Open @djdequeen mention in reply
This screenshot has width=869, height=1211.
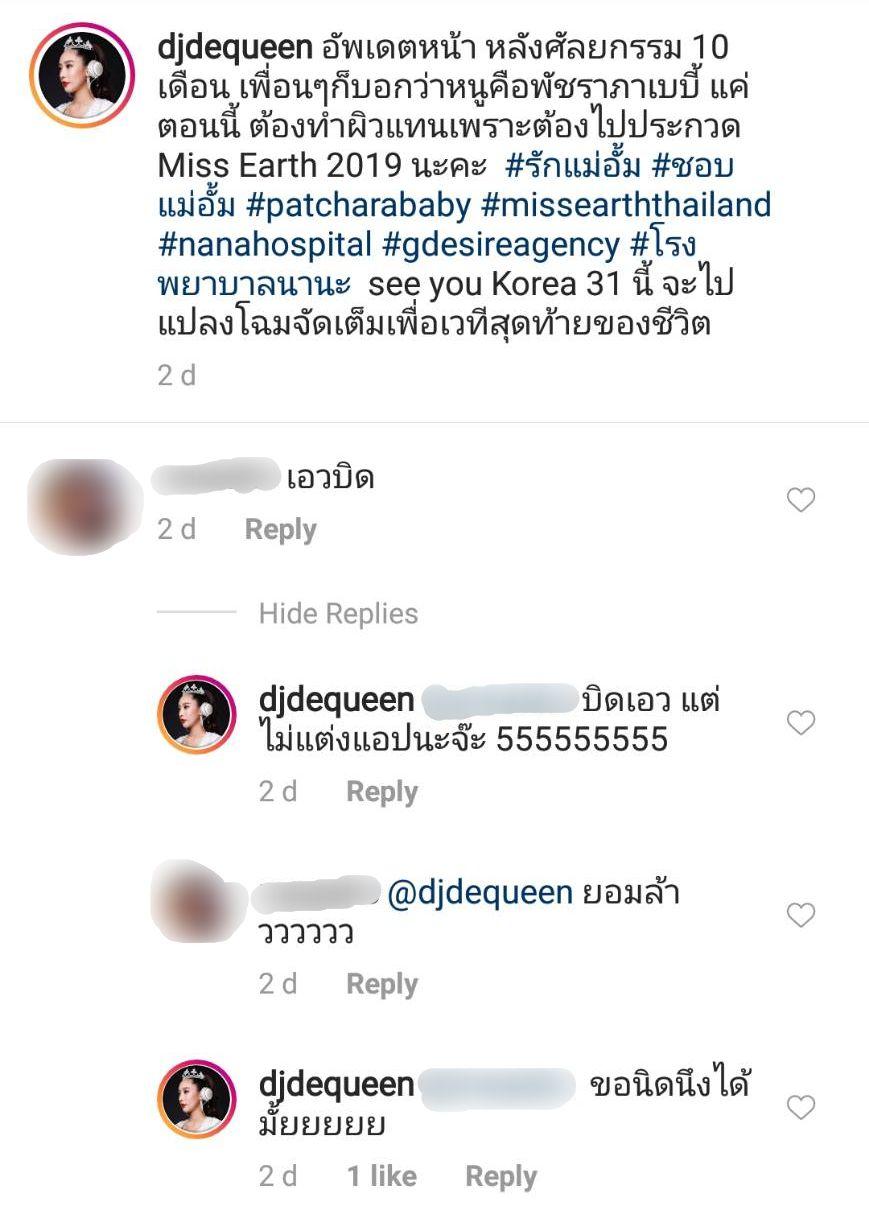click(x=479, y=894)
